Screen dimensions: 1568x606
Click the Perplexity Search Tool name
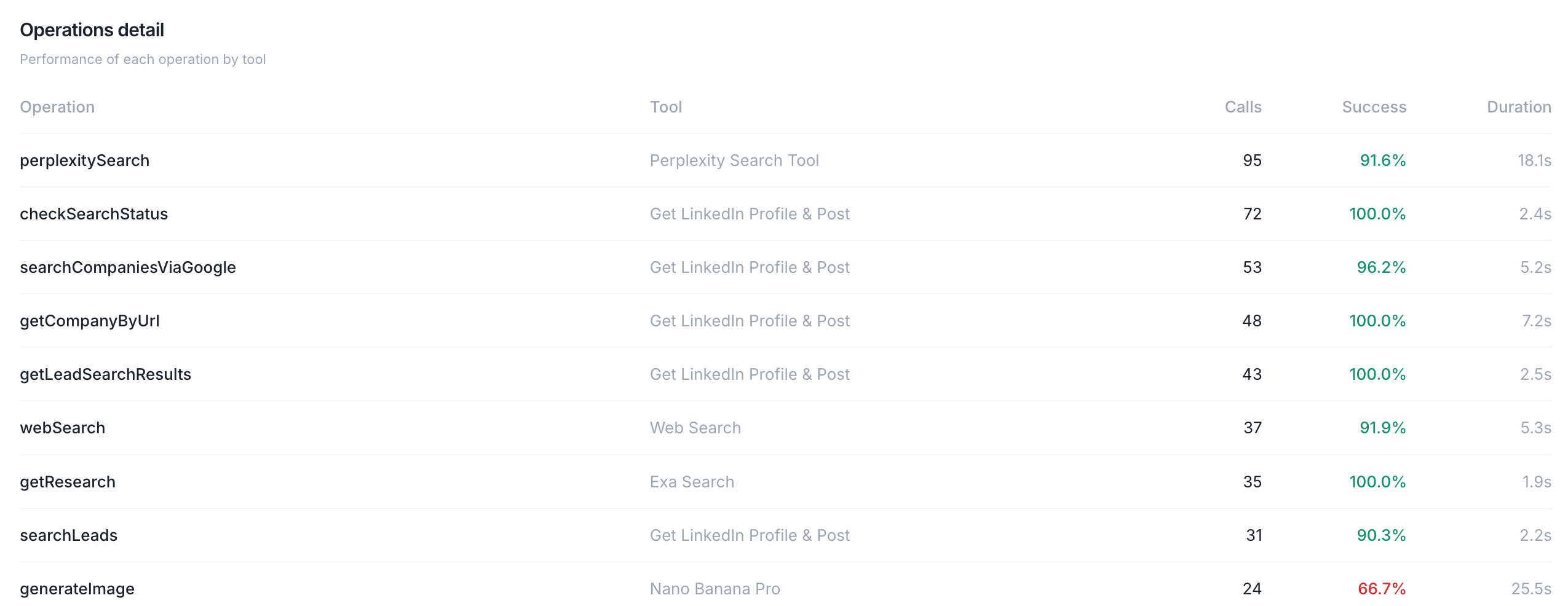pyautogui.click(x=734, y=160)
